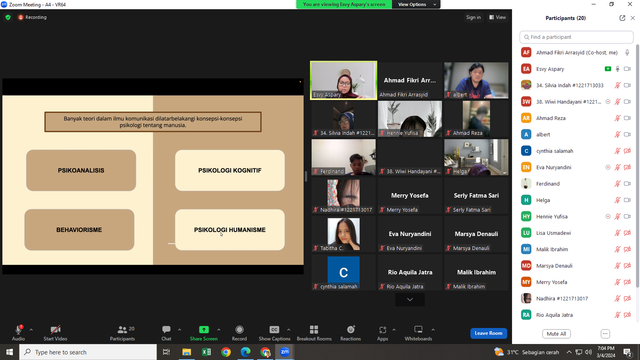Select albert video tile
The height and width of the screenshot is (360, 640).
[476, 80]
